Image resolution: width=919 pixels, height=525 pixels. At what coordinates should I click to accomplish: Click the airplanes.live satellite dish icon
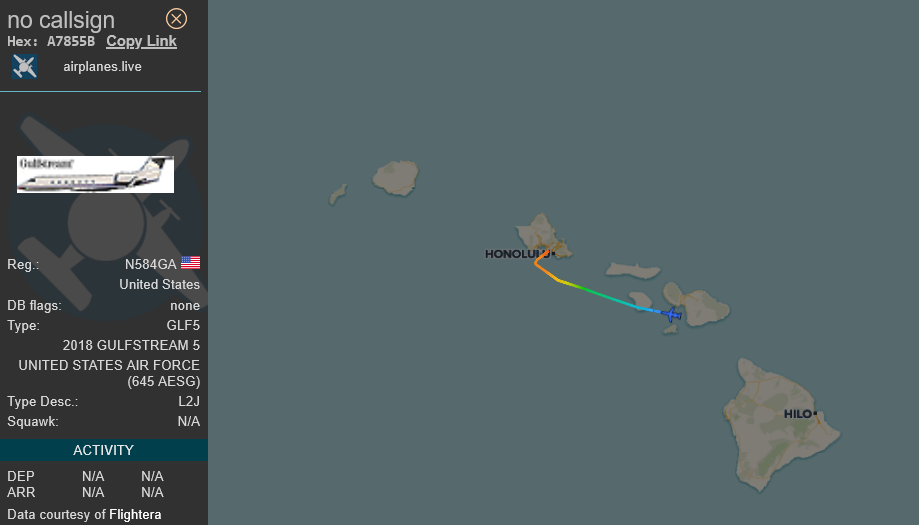(x=25, y=66)
